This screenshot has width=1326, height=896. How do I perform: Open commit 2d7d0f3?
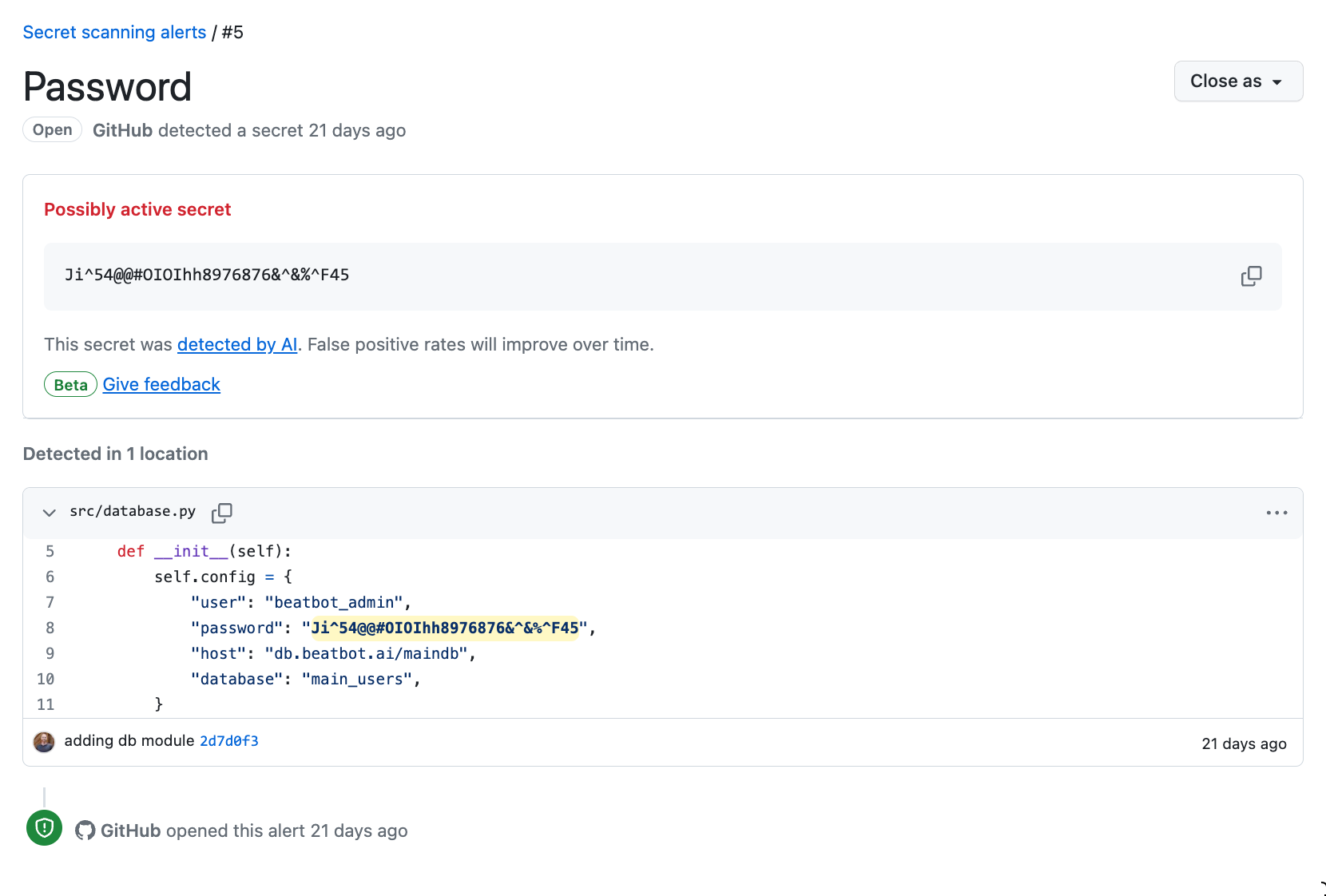[228, 741]
